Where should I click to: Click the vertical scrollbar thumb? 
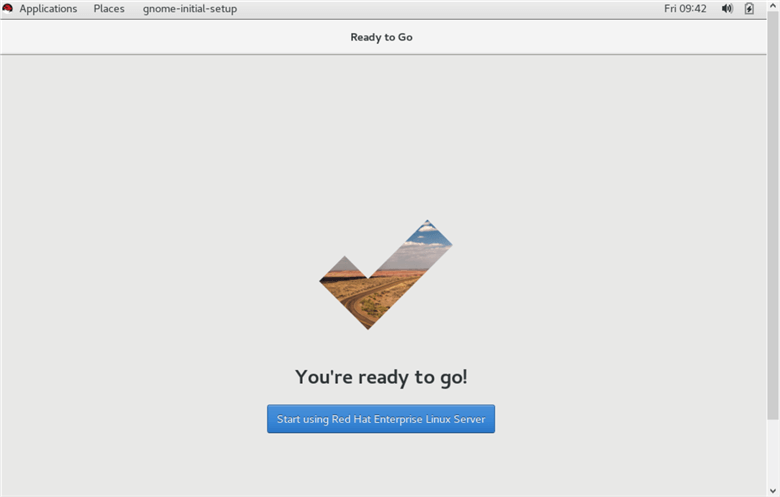point(773,215)
